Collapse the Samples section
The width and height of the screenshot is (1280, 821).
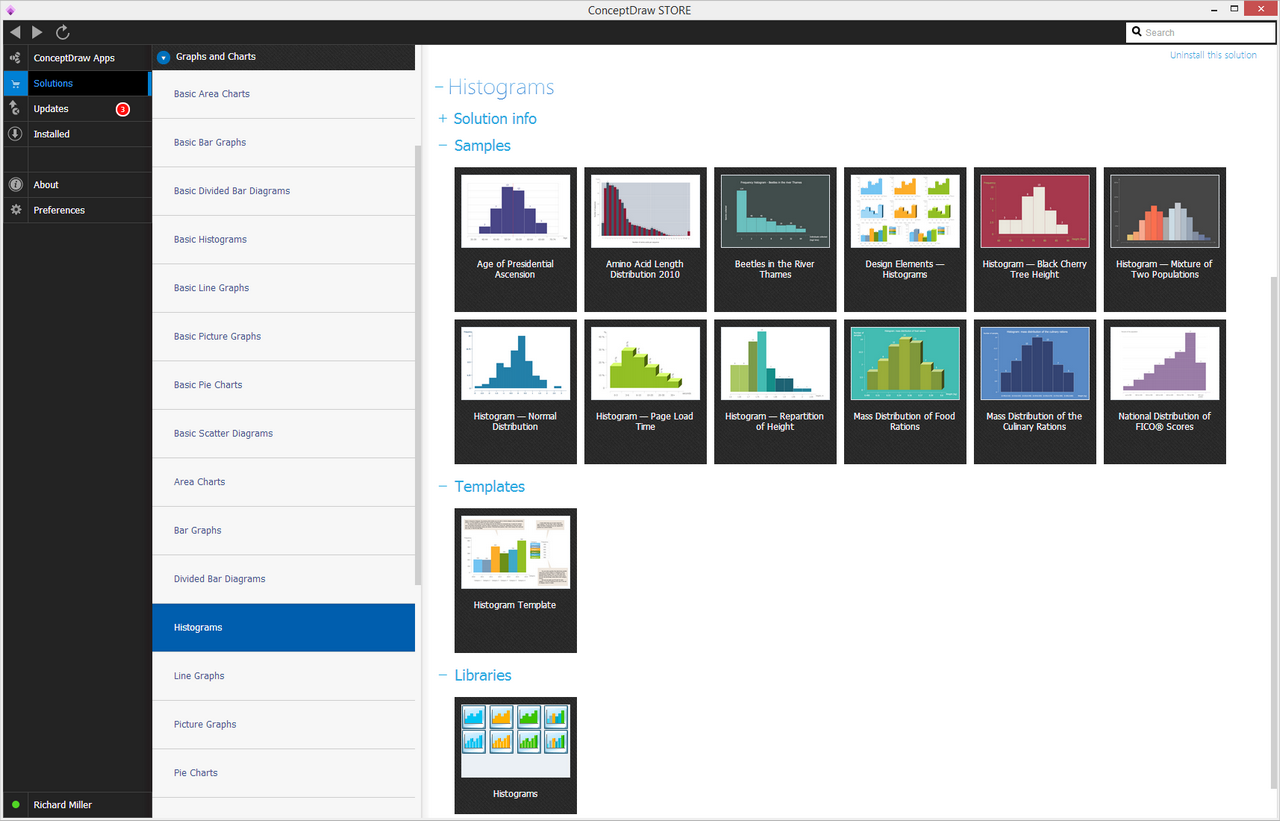pos(443,145)
